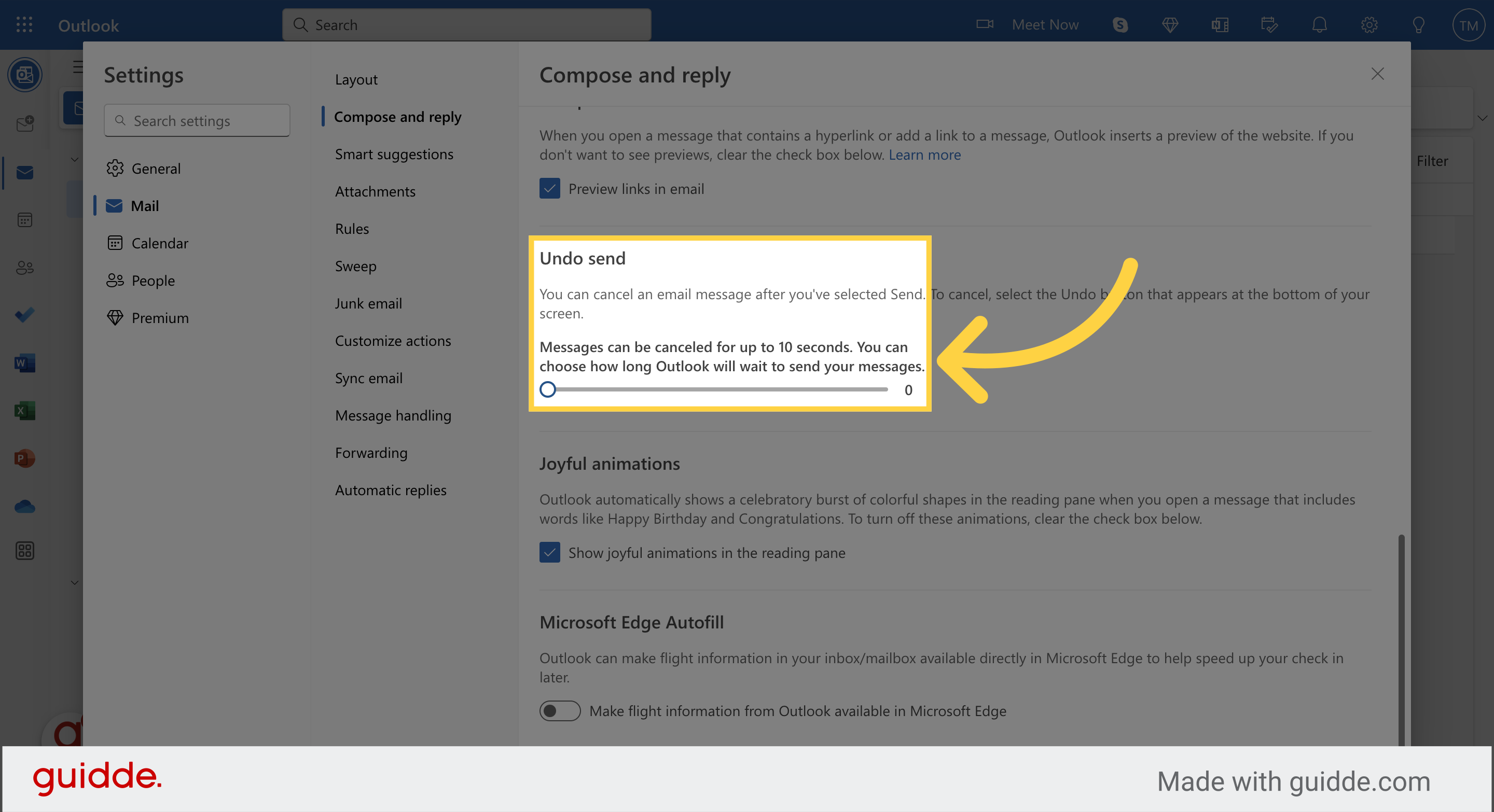1494x812 pixels.
Task: Open Automatic replies settings
Action: point(391,490)
